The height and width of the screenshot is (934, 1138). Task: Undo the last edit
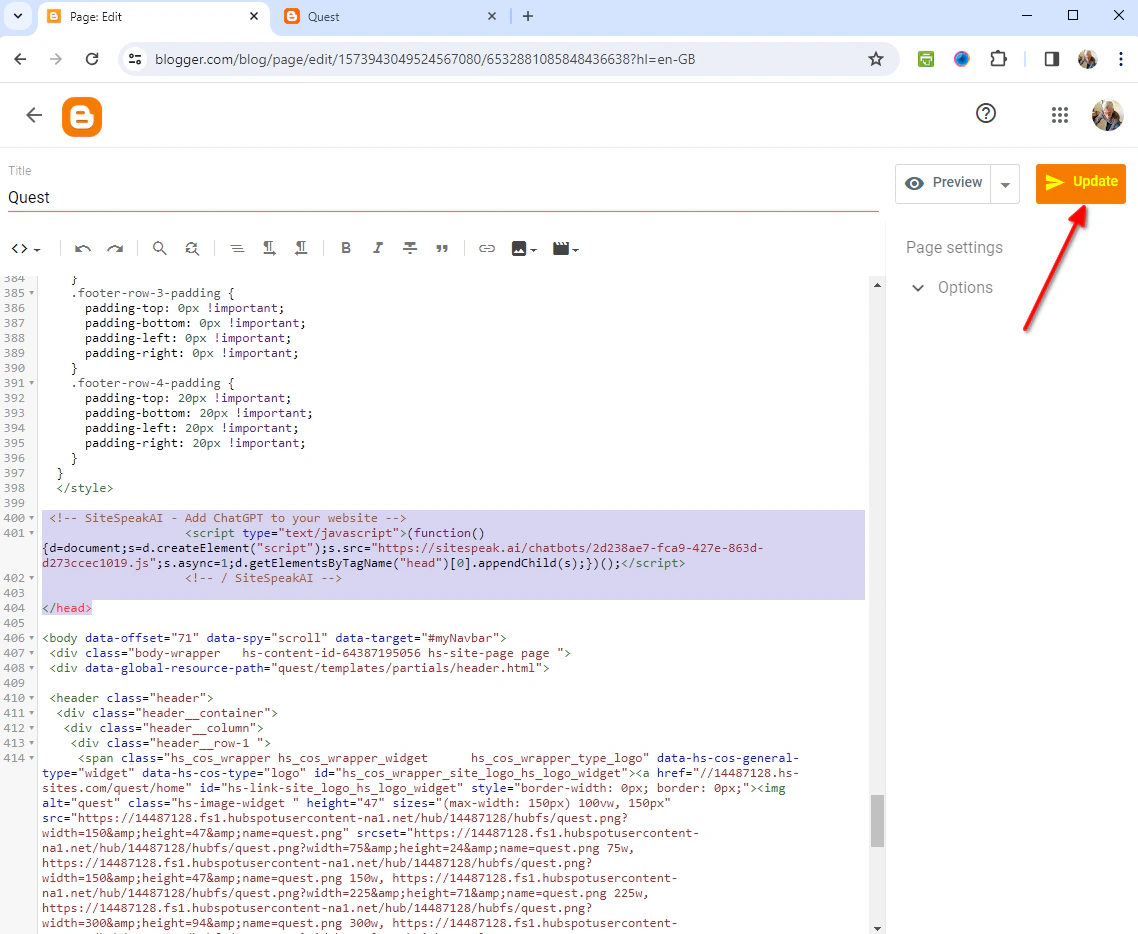click(83, 248)
